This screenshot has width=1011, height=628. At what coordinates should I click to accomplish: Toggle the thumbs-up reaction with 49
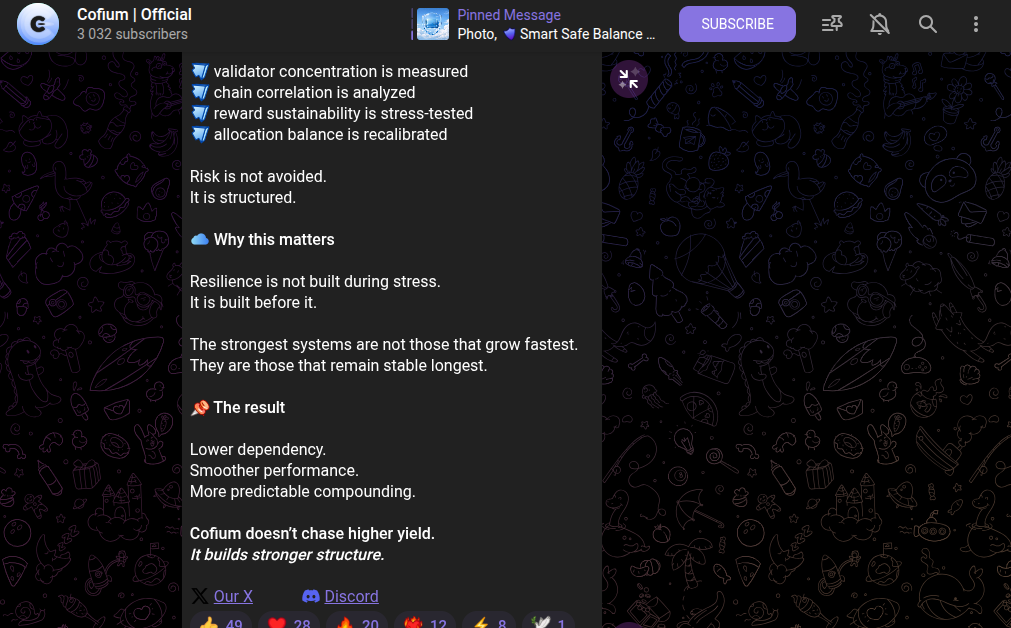221,622
